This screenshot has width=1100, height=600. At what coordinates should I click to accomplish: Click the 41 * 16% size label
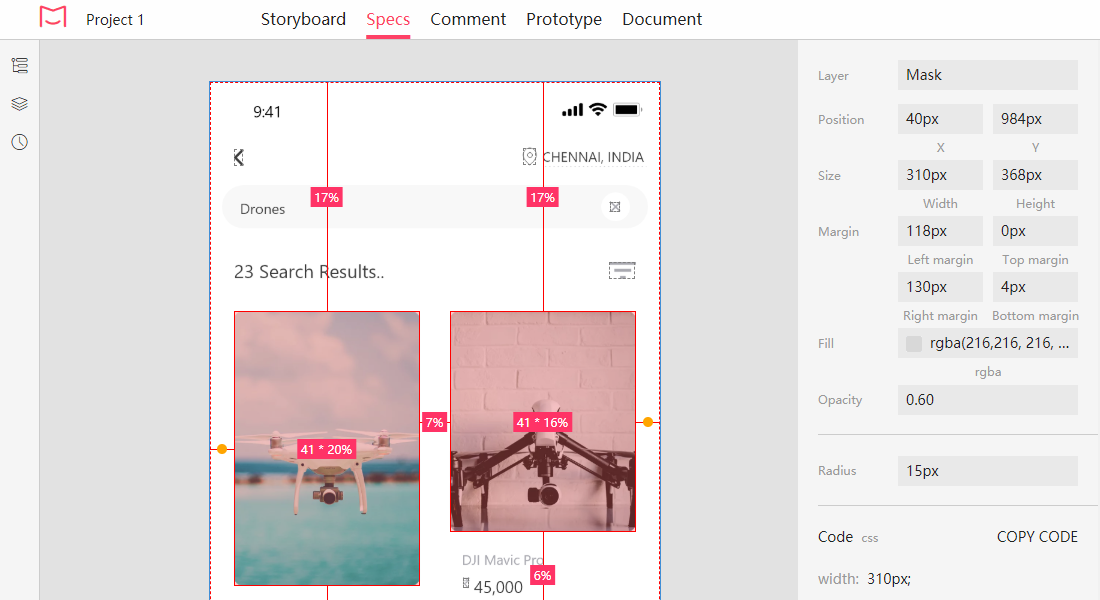click(x=543, y=422)
